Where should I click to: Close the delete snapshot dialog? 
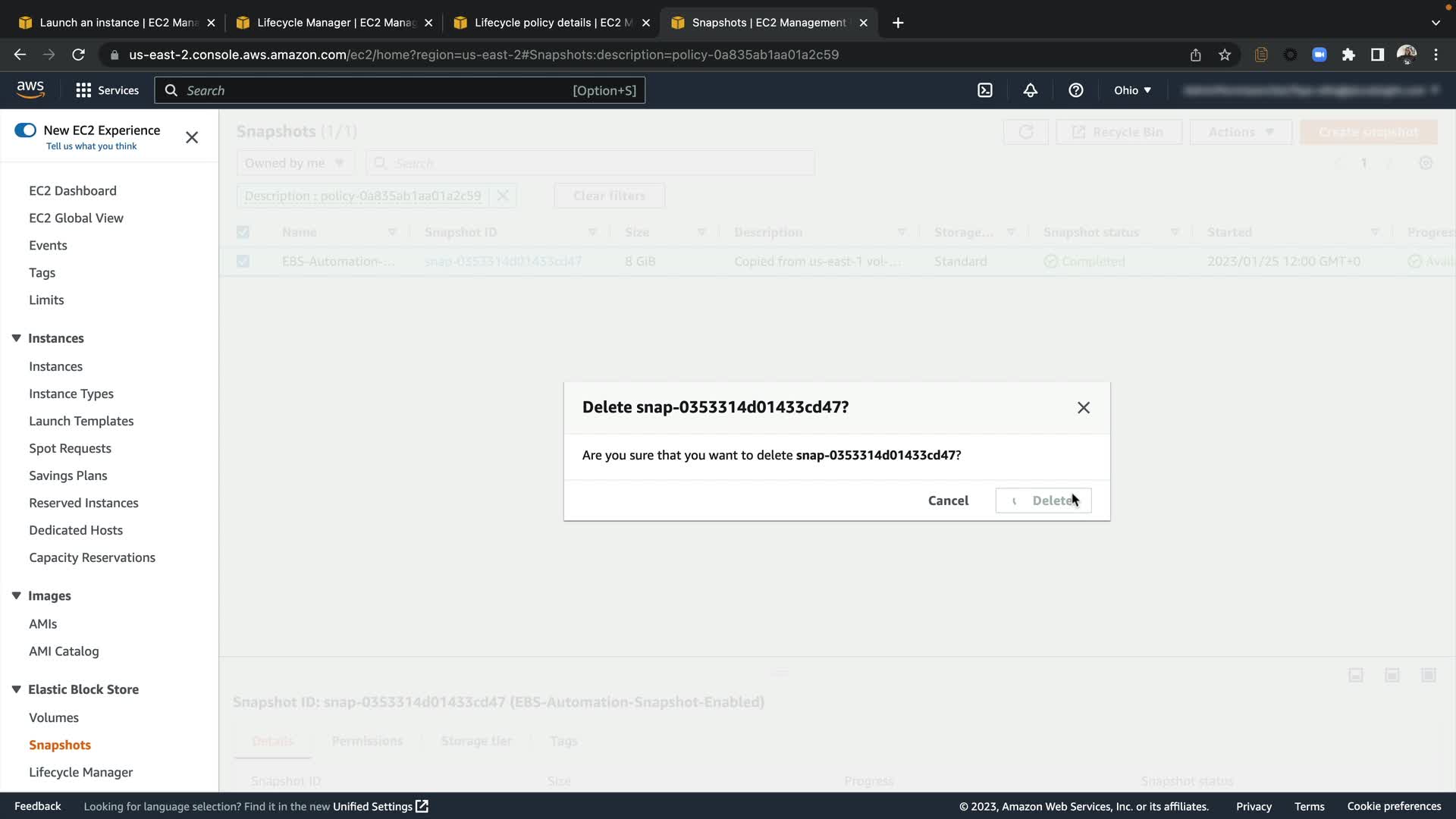[1083, 408]
